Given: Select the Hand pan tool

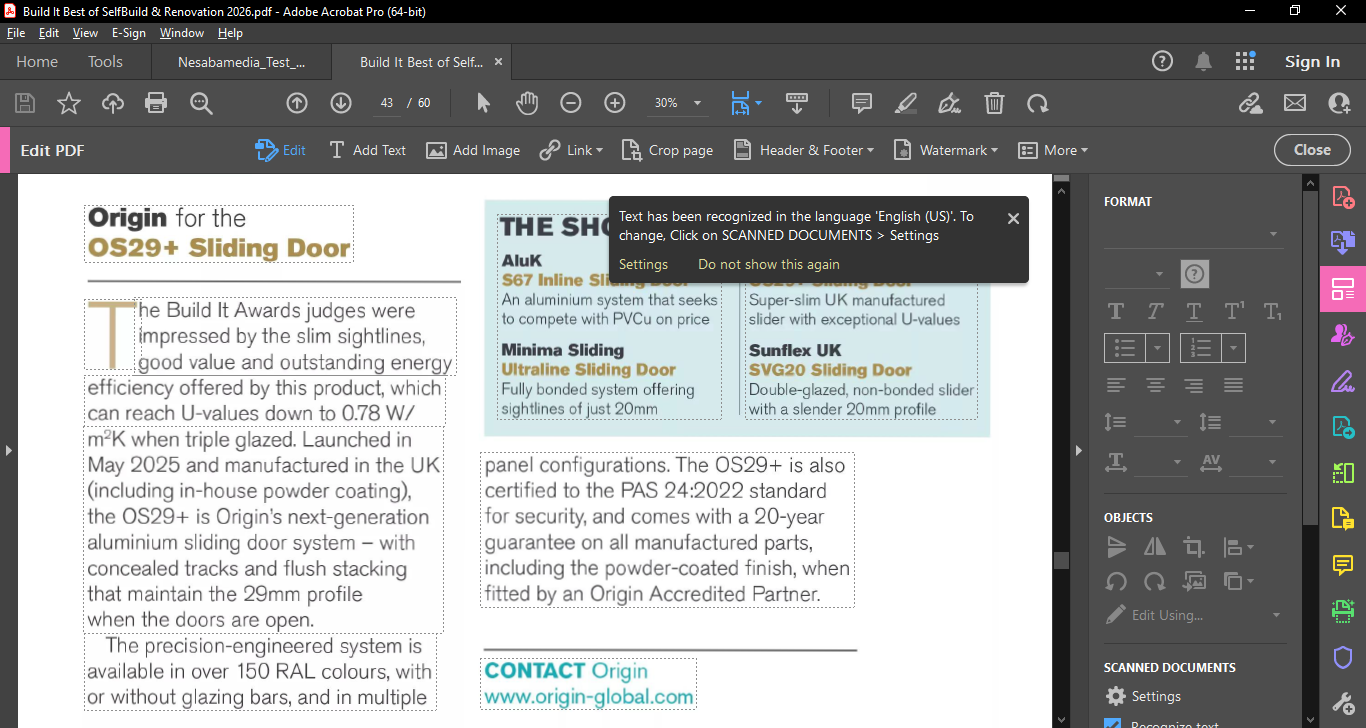Looking at the screenshot, I should point(527,103).
